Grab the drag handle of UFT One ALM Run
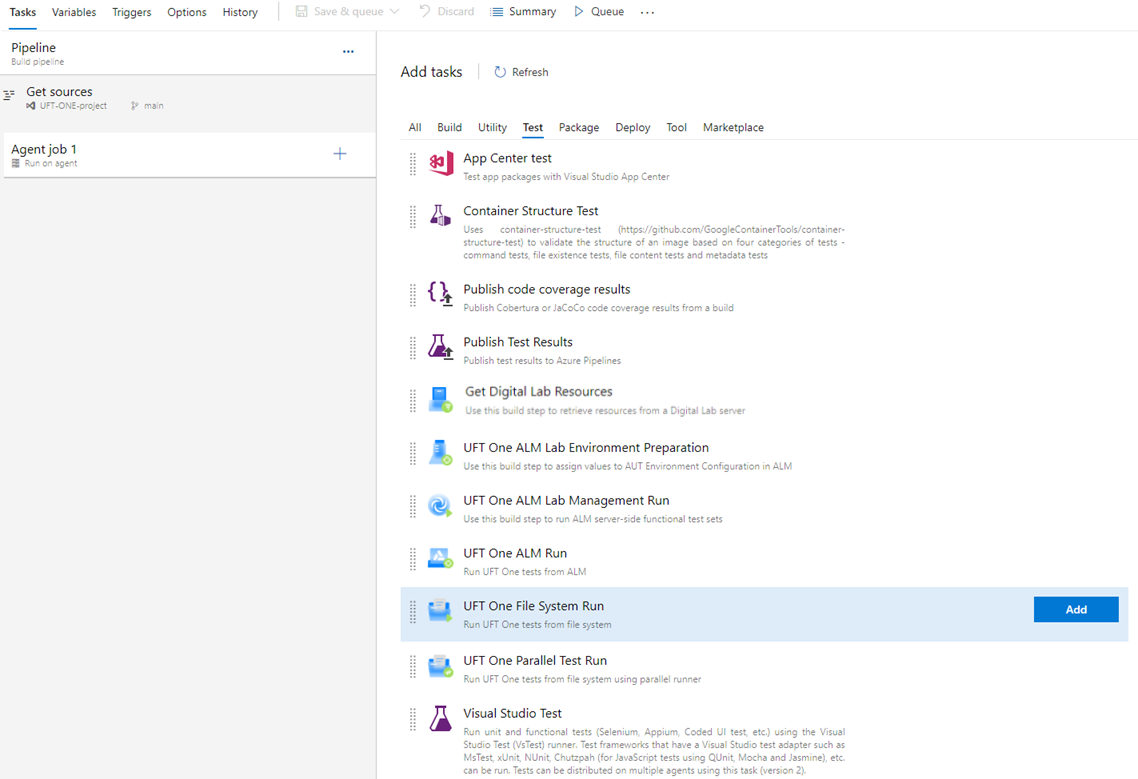The height and width of the screenshot is (779, 1138). click(x=413, y=559)
